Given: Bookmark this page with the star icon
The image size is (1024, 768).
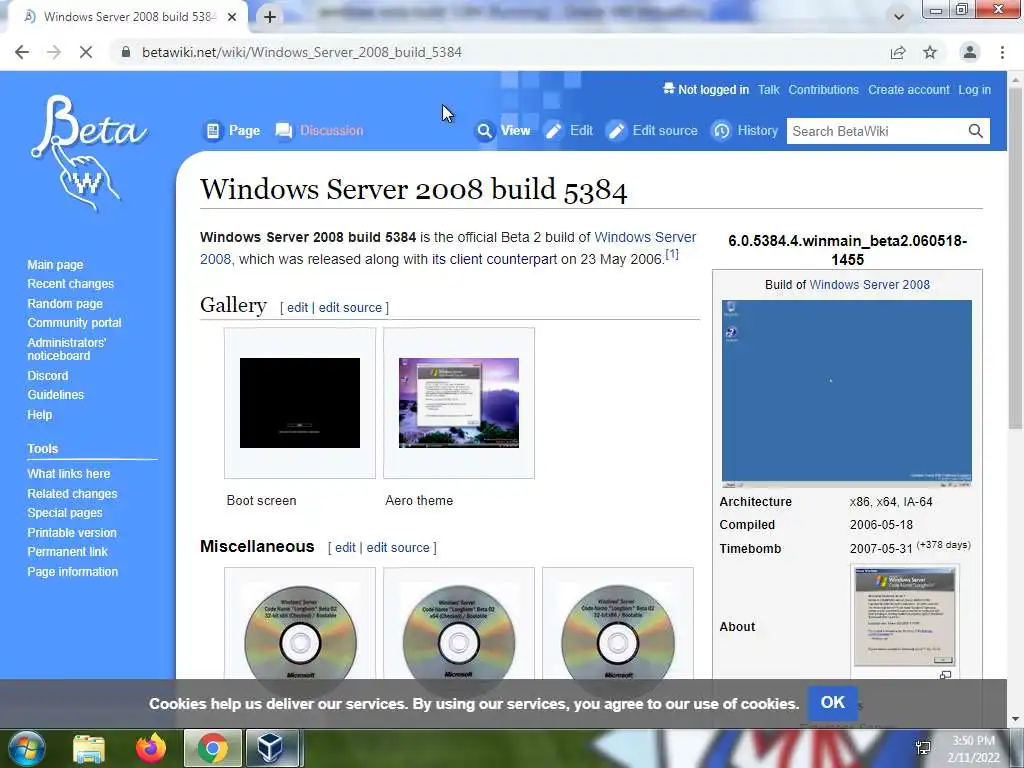Looking at the screenshot, I should [930, 52].
